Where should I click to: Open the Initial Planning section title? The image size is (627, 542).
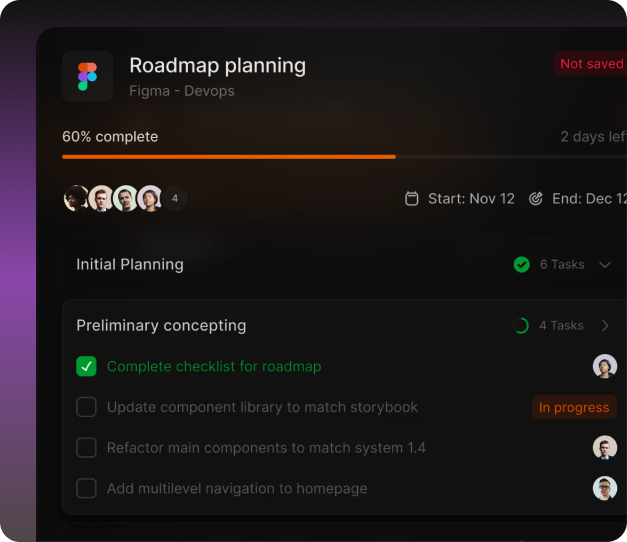(x=130, y=265)
